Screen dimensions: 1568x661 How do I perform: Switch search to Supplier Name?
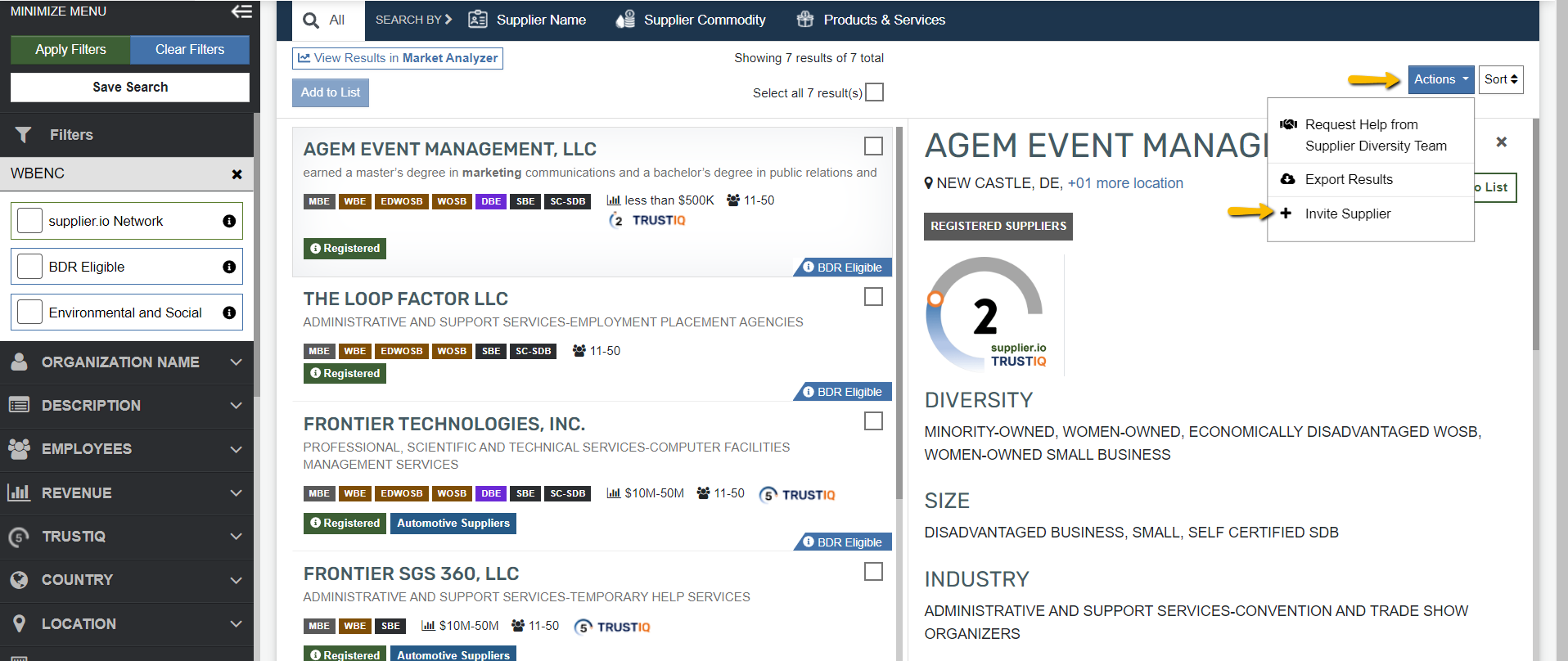(x=527, y=20)
